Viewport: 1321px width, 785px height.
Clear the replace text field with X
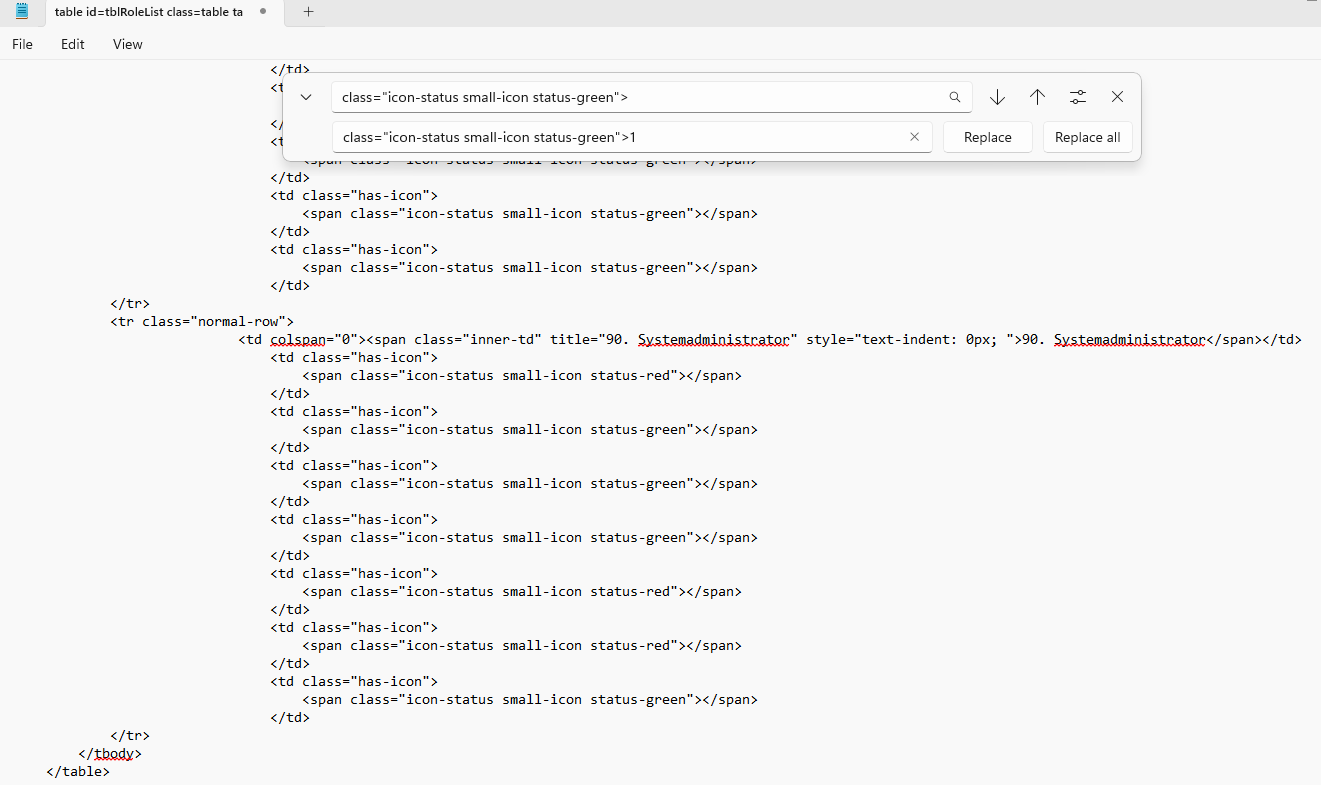[914, 137]
